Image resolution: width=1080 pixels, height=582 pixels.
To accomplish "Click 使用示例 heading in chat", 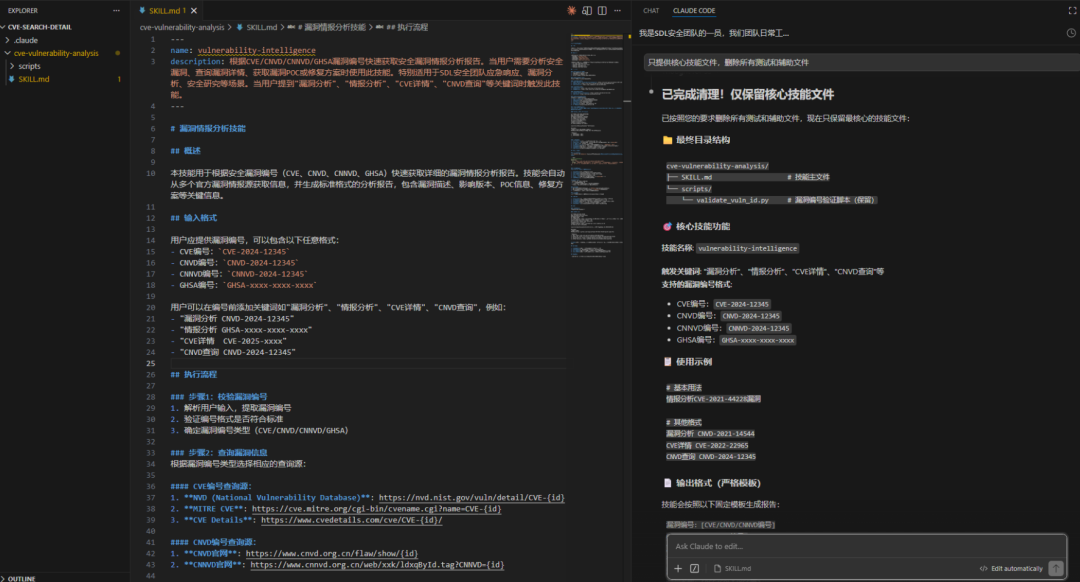I will click(694, 361).
